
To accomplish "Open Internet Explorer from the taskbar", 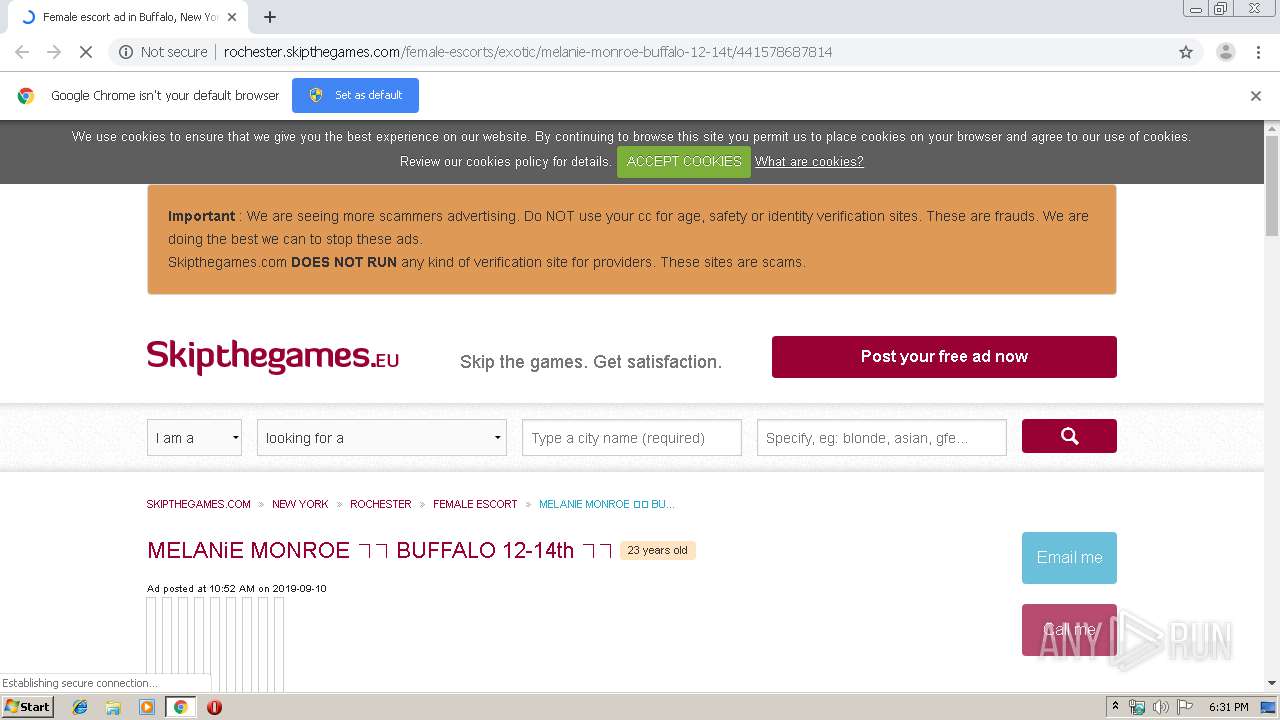I will pos(80,707).
